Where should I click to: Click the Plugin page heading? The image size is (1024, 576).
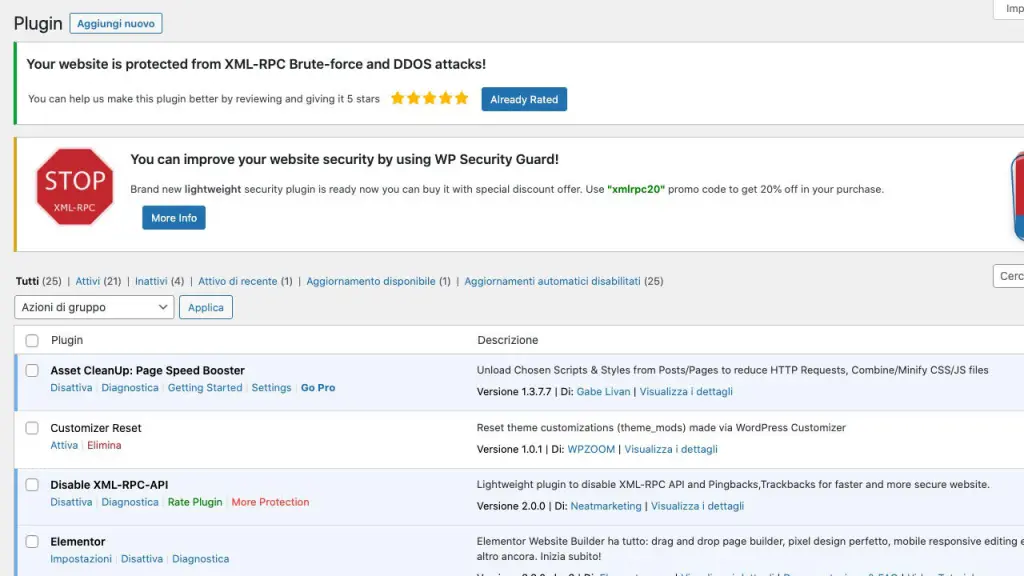tap(38, 24)
